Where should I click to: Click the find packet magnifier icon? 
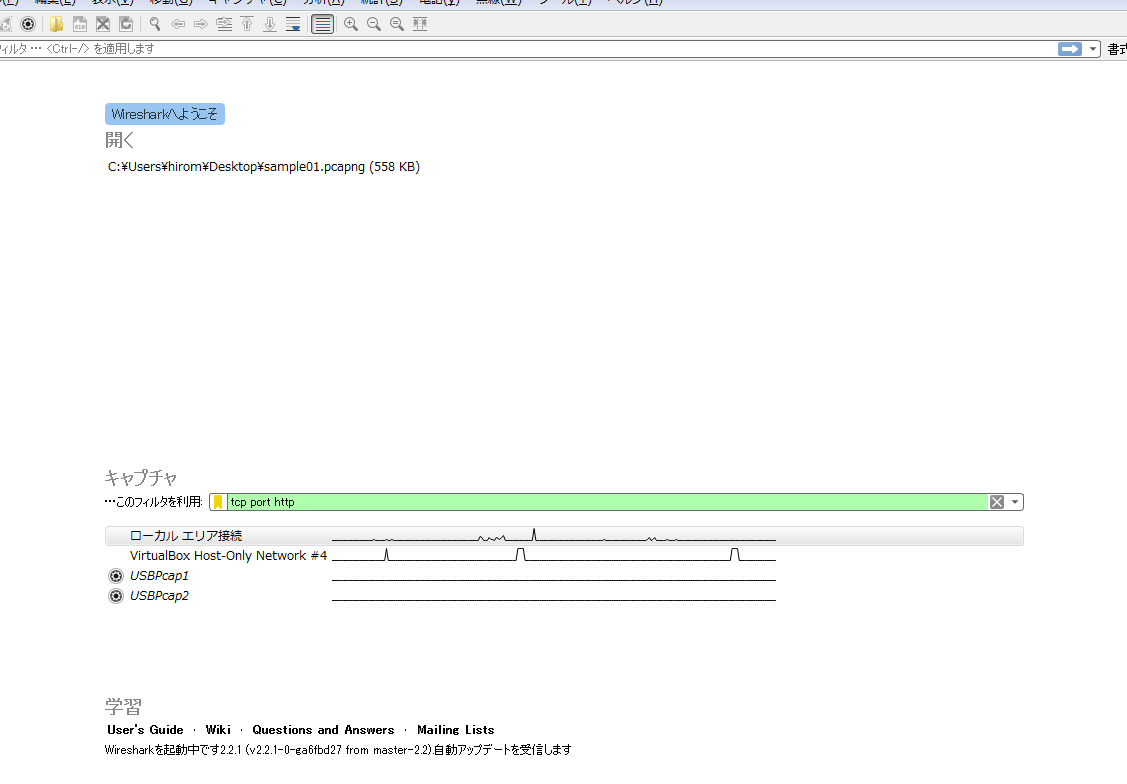(155, 24)
